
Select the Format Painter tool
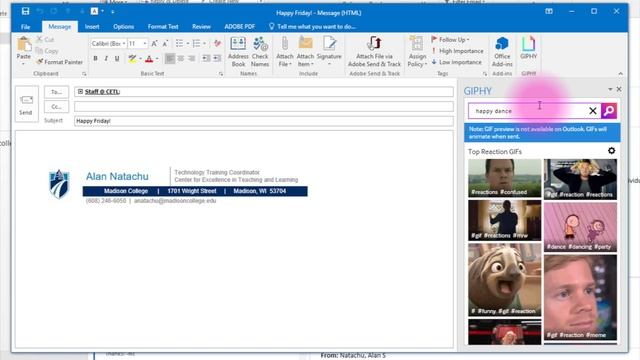pyautogui.click(x=60, y=62)
